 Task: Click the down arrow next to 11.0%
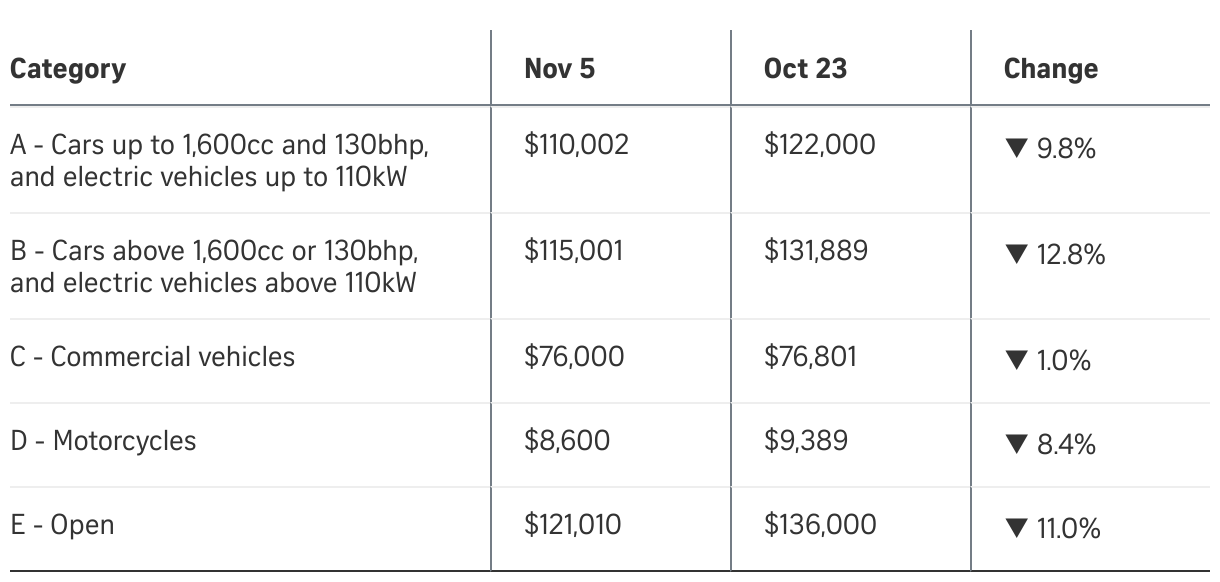[x=1015, y=530]
